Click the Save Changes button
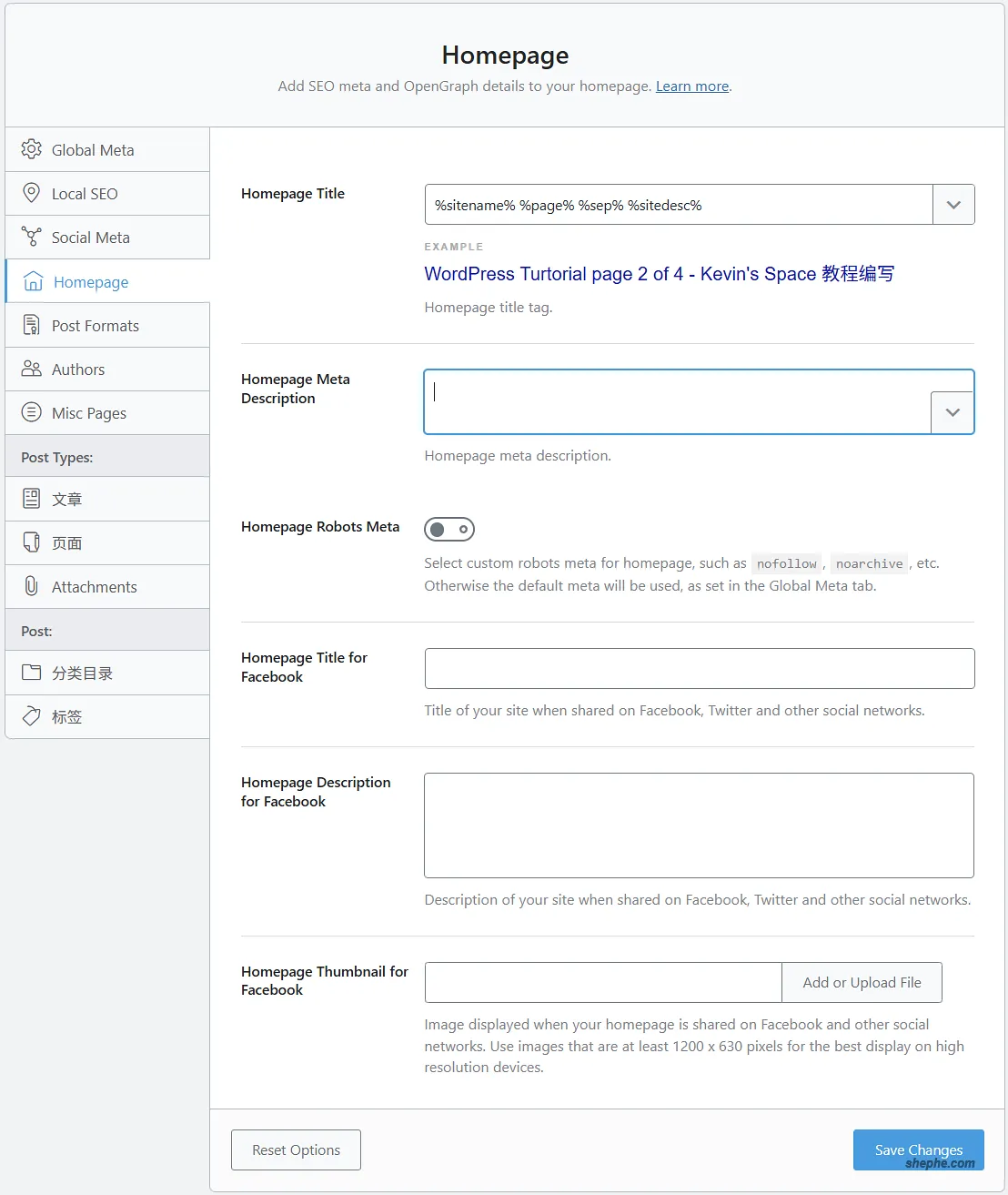The width and height of the screenshot is (1008, 1195). [x=918, y=1149]
